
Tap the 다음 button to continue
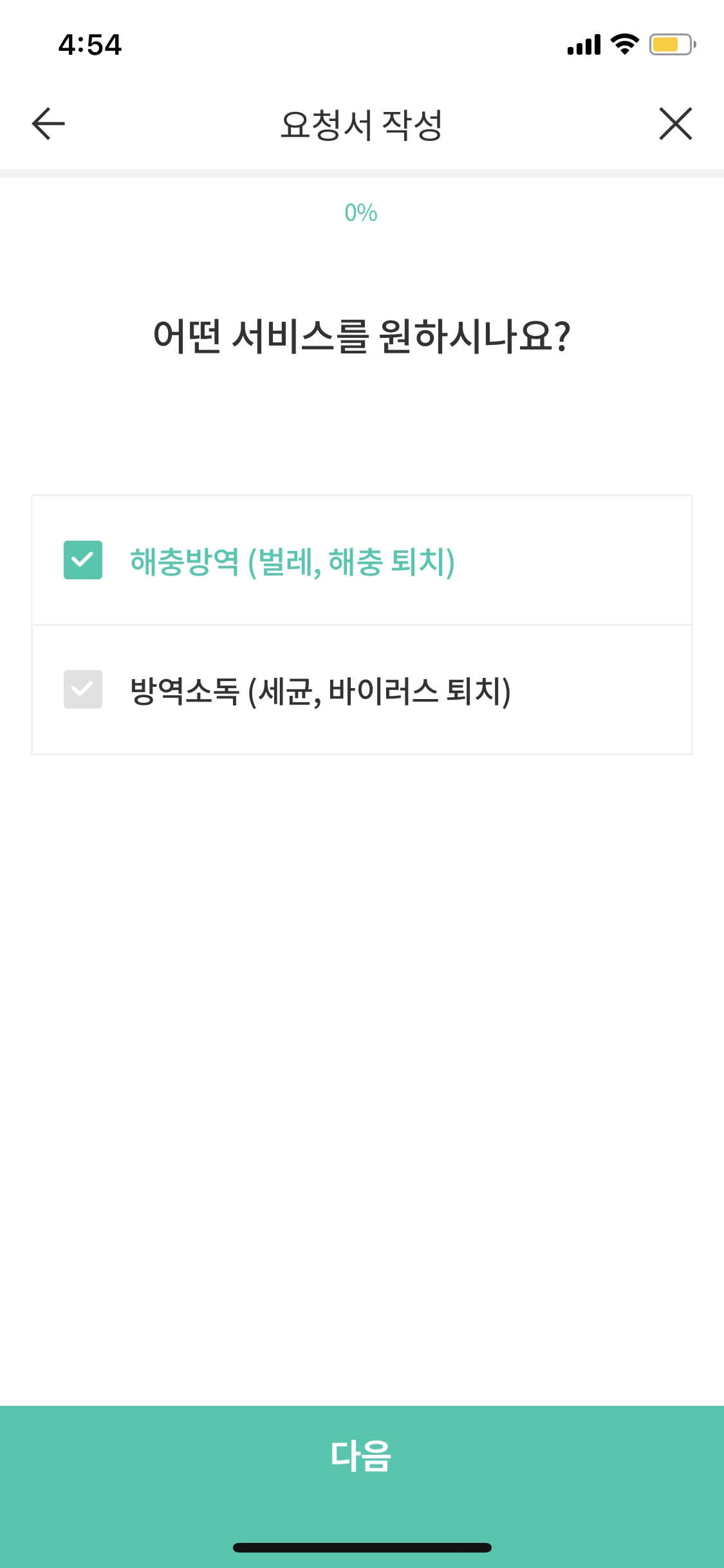pos(362,1455)
